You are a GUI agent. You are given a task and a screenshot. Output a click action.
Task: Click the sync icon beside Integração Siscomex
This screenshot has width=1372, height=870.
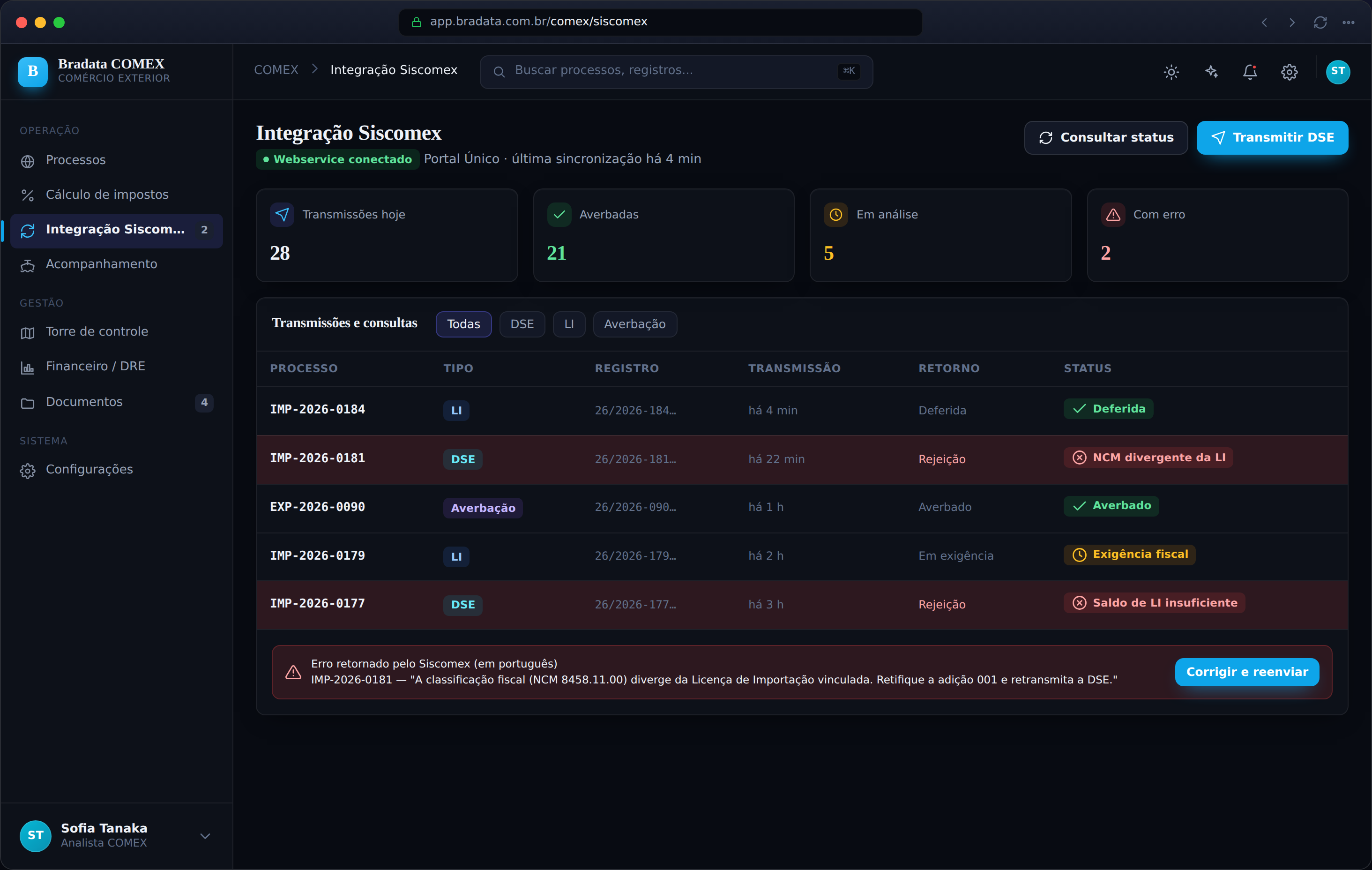coord(27,230)
